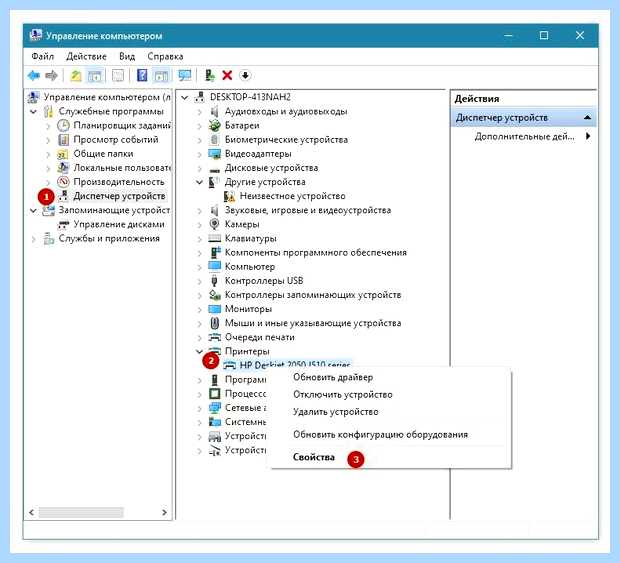Screen dimensions: 620x563
Task: Click the left pane scroll-left arrow
Action: [32, 512]
